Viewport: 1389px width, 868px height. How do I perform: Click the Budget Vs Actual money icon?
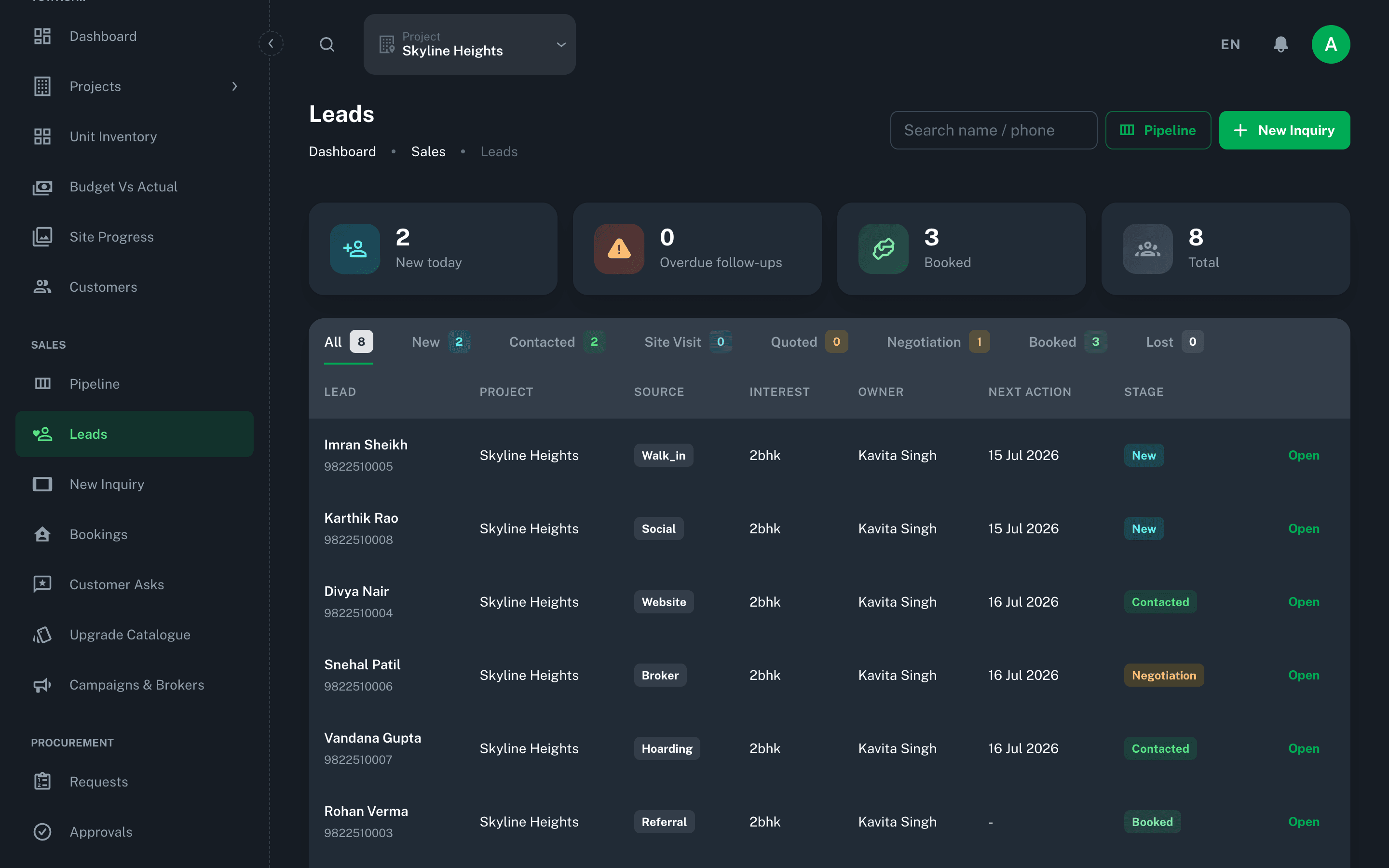point(42,187)
